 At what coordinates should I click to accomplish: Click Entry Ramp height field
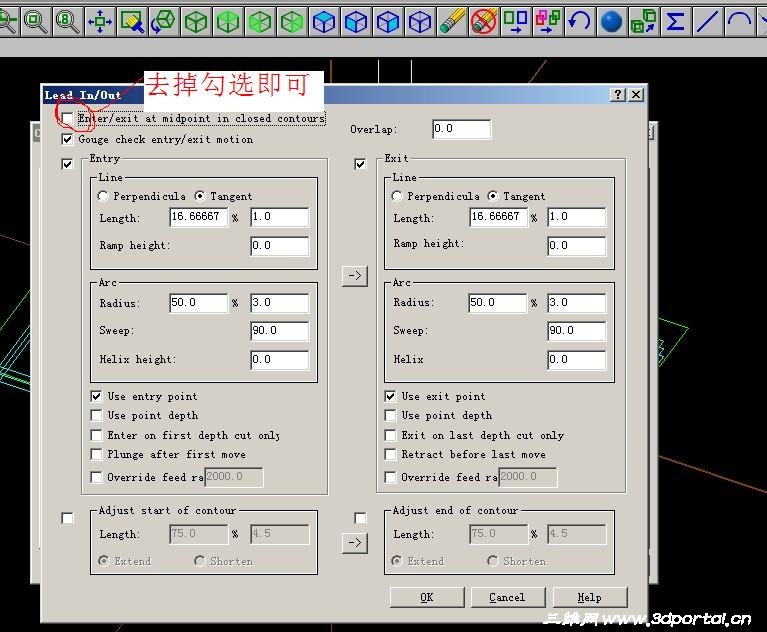coord(280,246)
